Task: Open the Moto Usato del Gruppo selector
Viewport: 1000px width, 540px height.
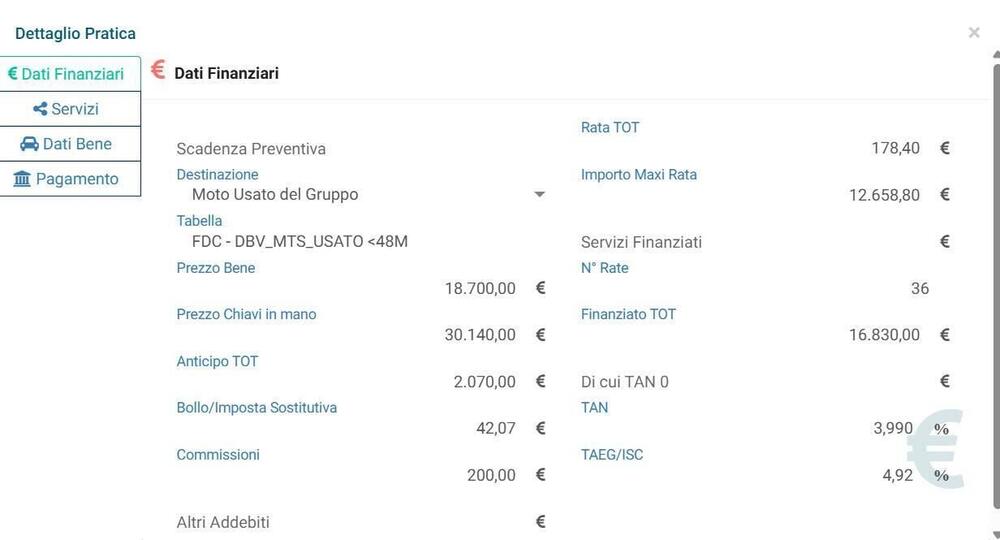Action: click(x=275, y=194)
